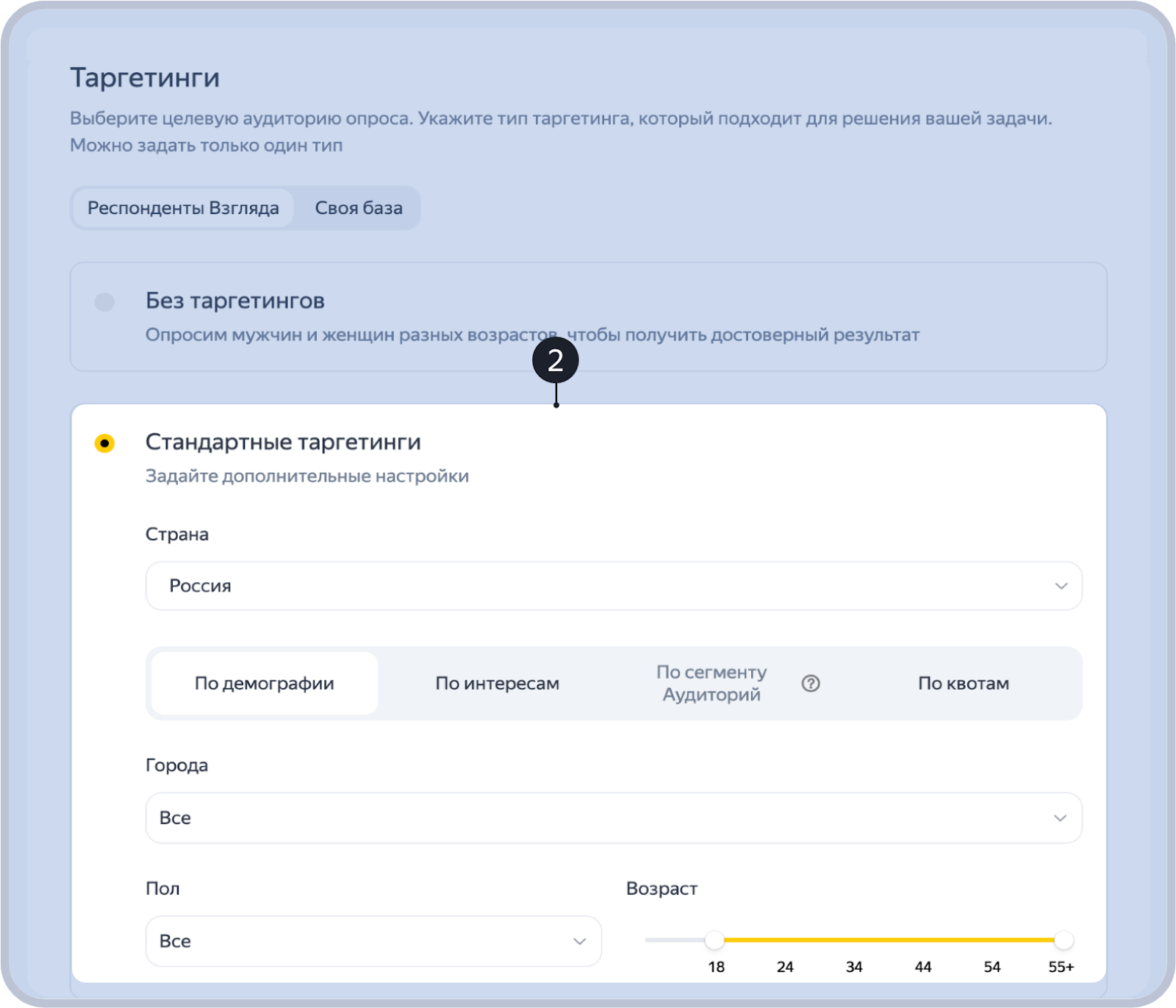Click the Без таргетингов heading
Image resolution: width=1176 pixels, height=1008 pixels.
pyautogui.click(x=235, y=301)
